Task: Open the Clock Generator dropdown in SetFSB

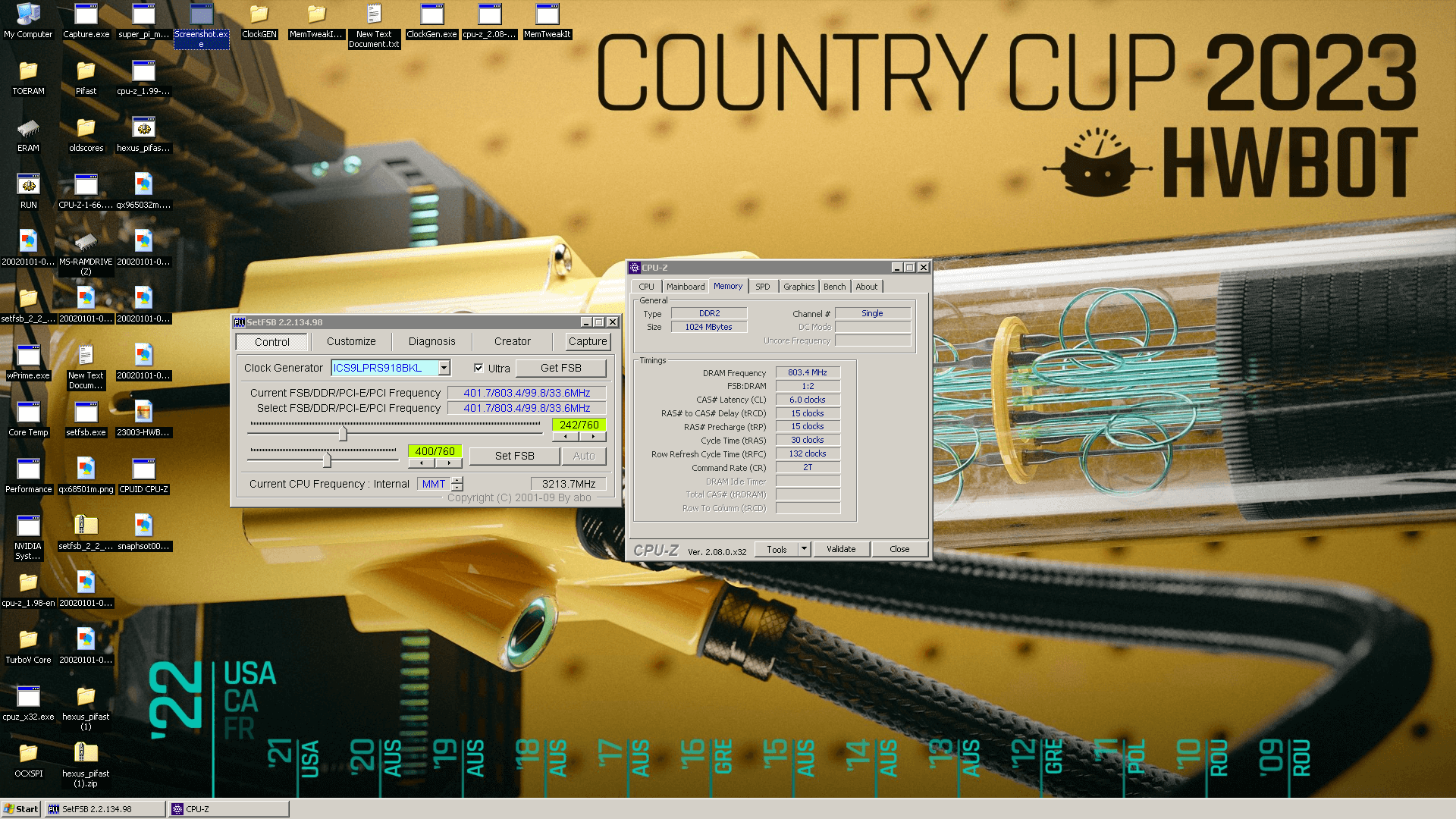Action: (x=444, y=368)
